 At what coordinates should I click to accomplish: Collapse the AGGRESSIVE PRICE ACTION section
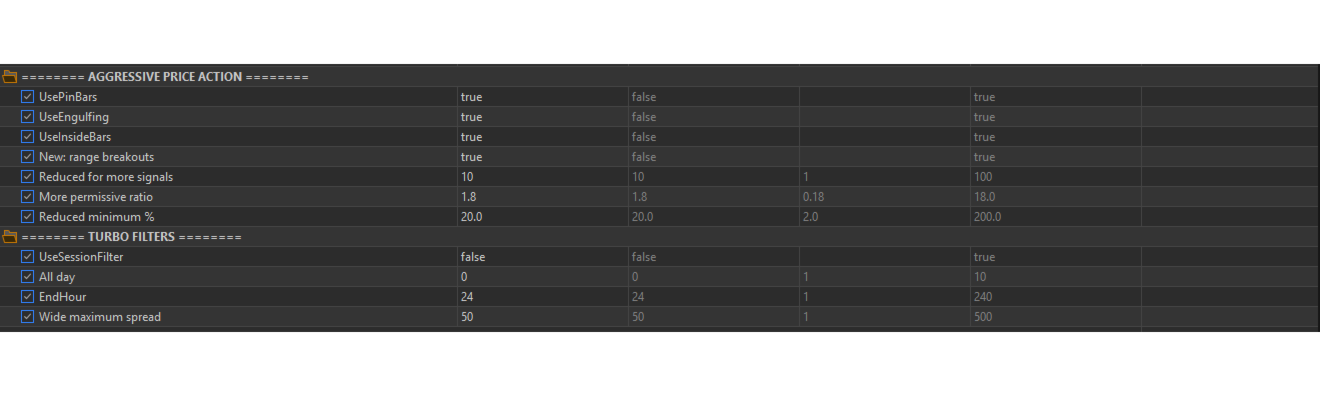165,77
